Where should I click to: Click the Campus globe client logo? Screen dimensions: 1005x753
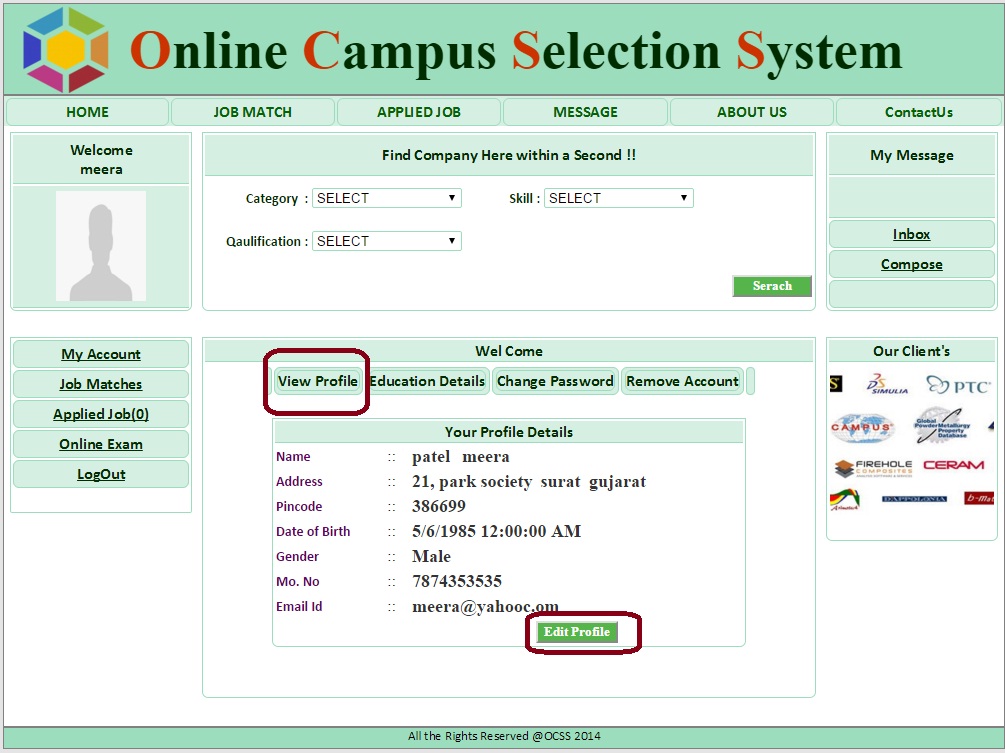861,427
